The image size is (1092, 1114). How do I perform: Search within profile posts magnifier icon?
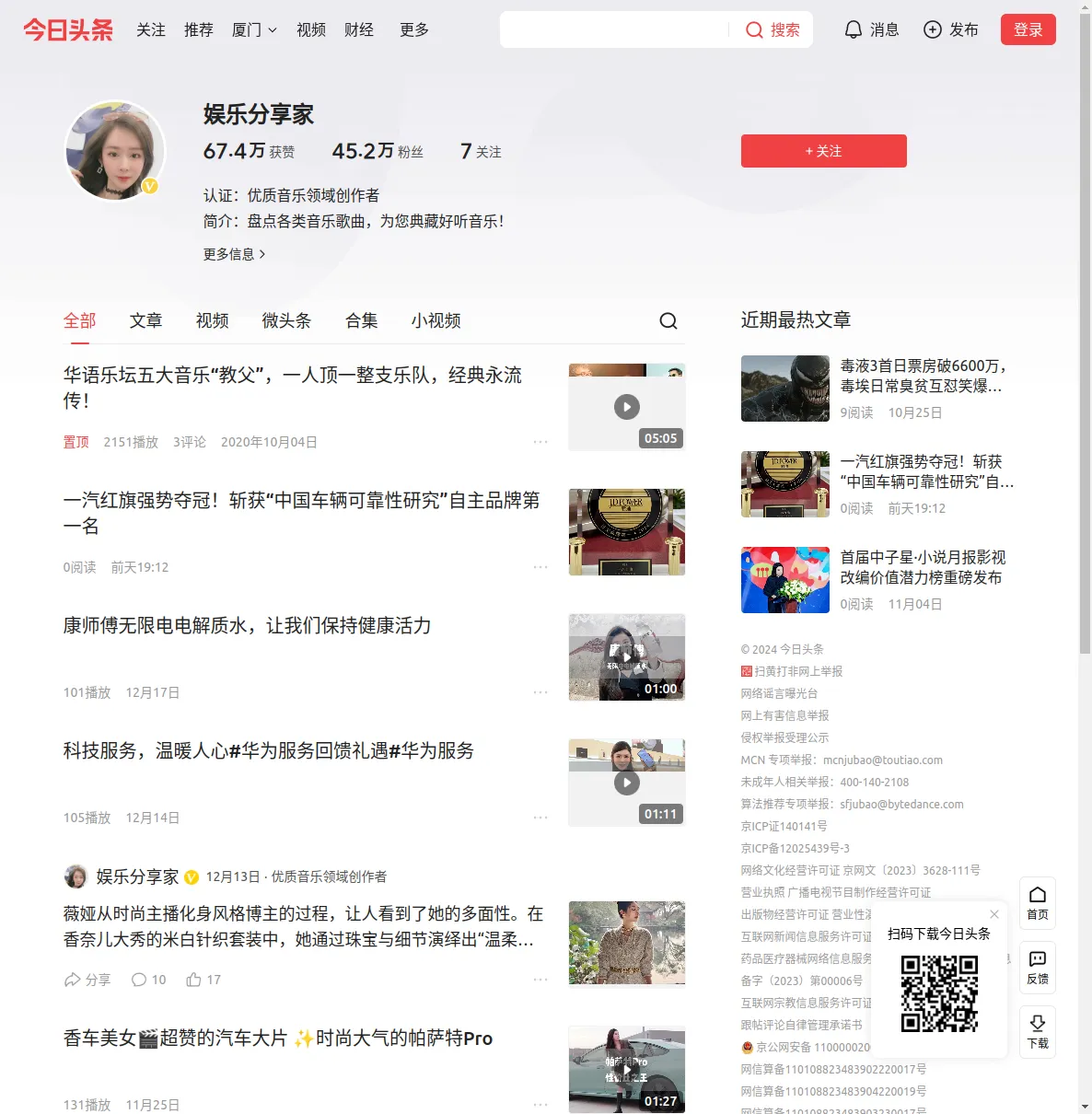point(668,320)
